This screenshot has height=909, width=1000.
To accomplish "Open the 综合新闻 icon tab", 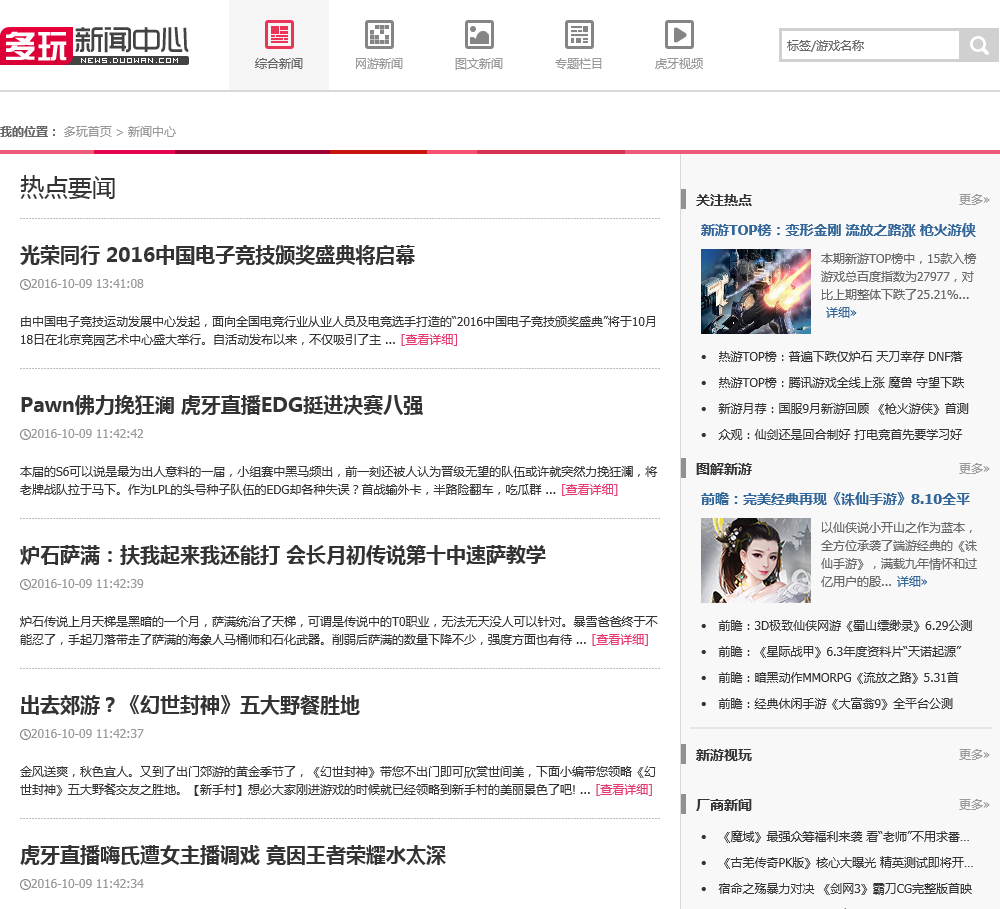I will click(x=279, y=34).
